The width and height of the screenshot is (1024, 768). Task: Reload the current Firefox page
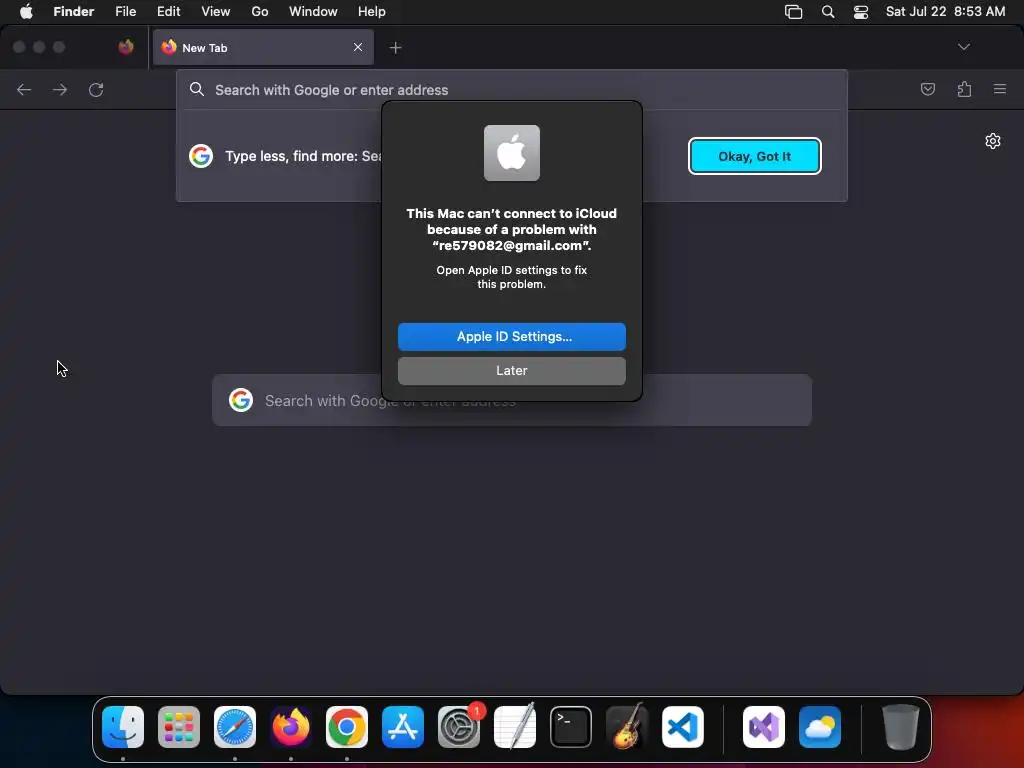coord(96,89)
